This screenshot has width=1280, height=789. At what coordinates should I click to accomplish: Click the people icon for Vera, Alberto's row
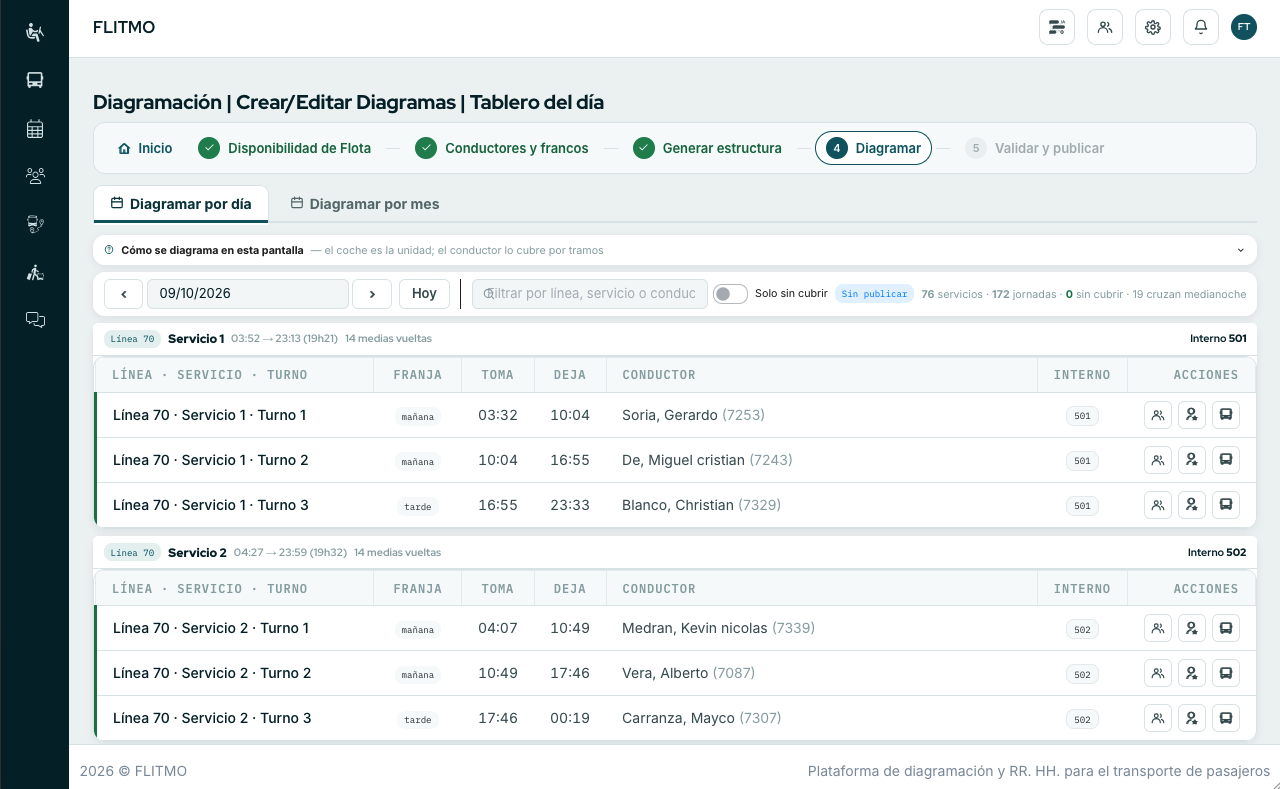[x=1158, y=673]
